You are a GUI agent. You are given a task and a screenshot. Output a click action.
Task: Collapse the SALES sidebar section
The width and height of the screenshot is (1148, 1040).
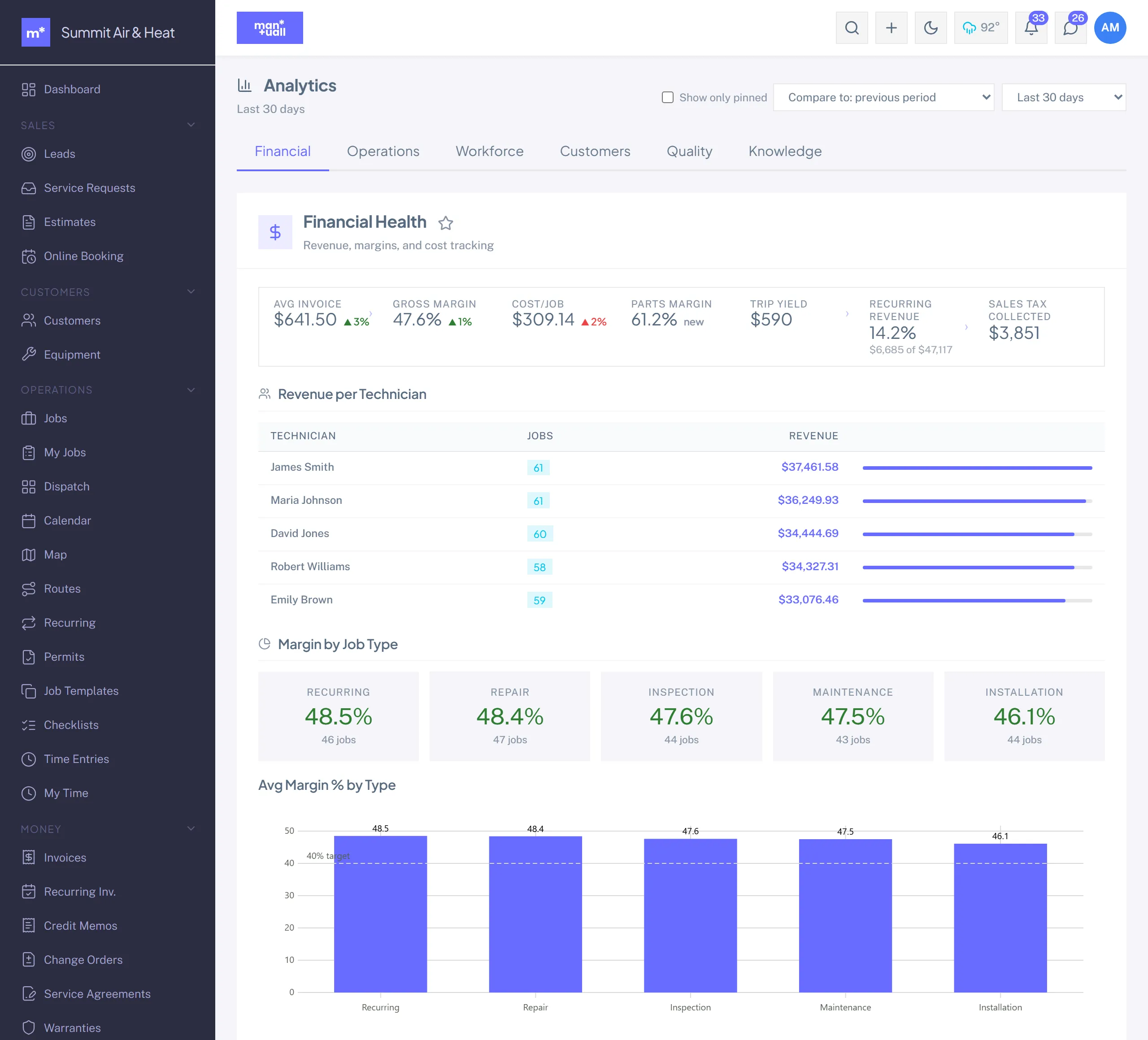108,125
